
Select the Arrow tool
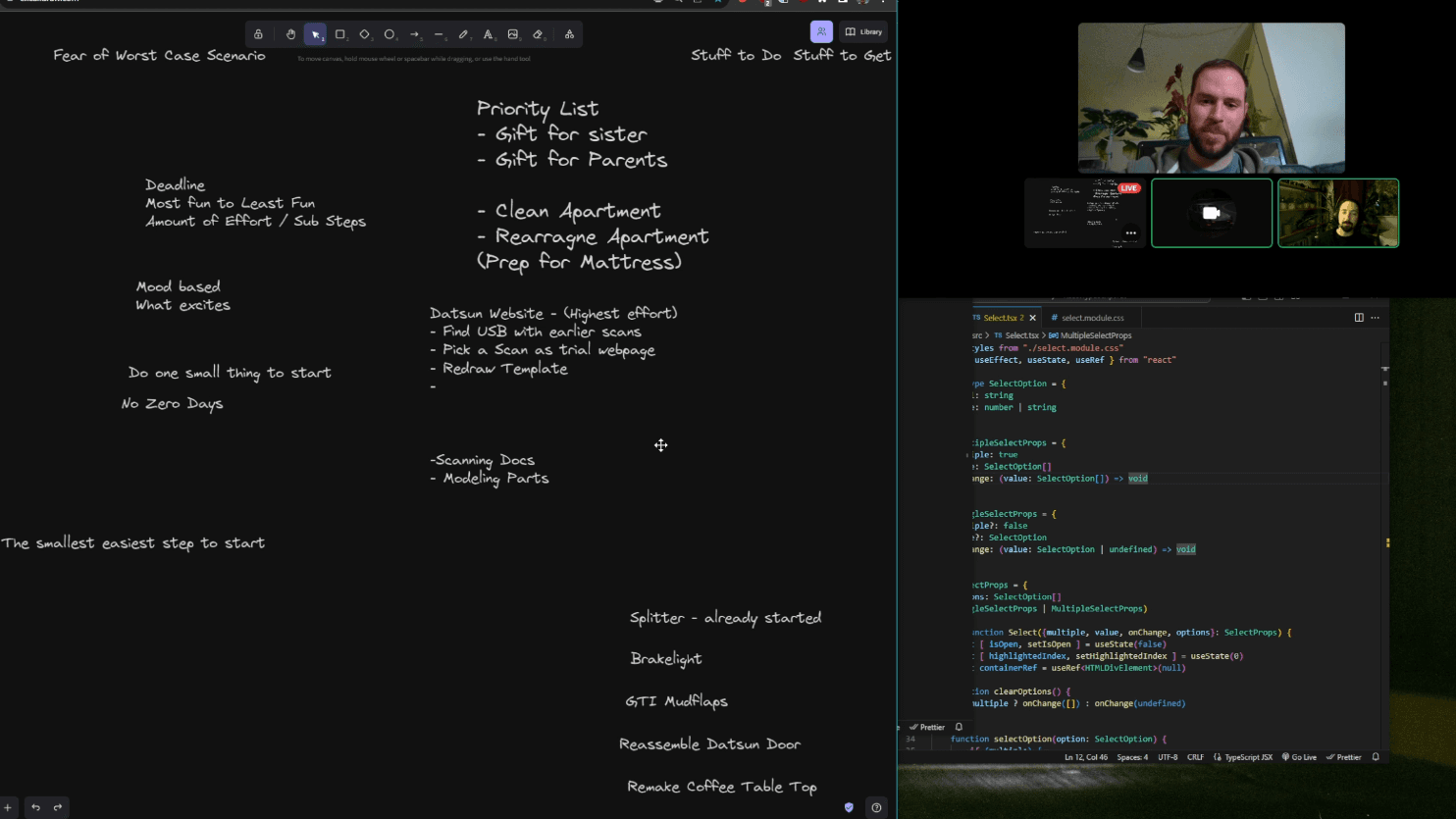[414, 34]
